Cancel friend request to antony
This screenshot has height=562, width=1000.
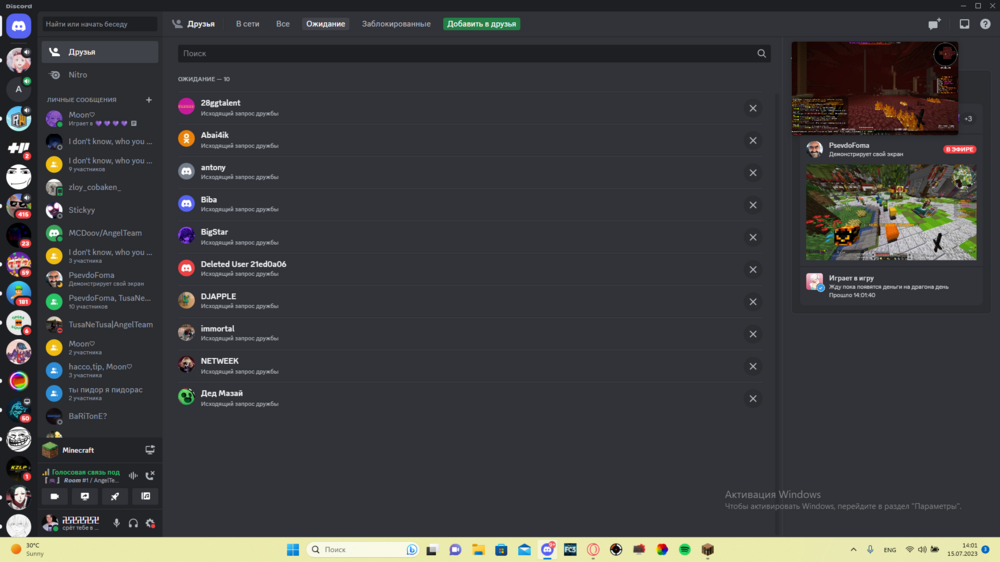pyautogui.click(x=753, y=173)
